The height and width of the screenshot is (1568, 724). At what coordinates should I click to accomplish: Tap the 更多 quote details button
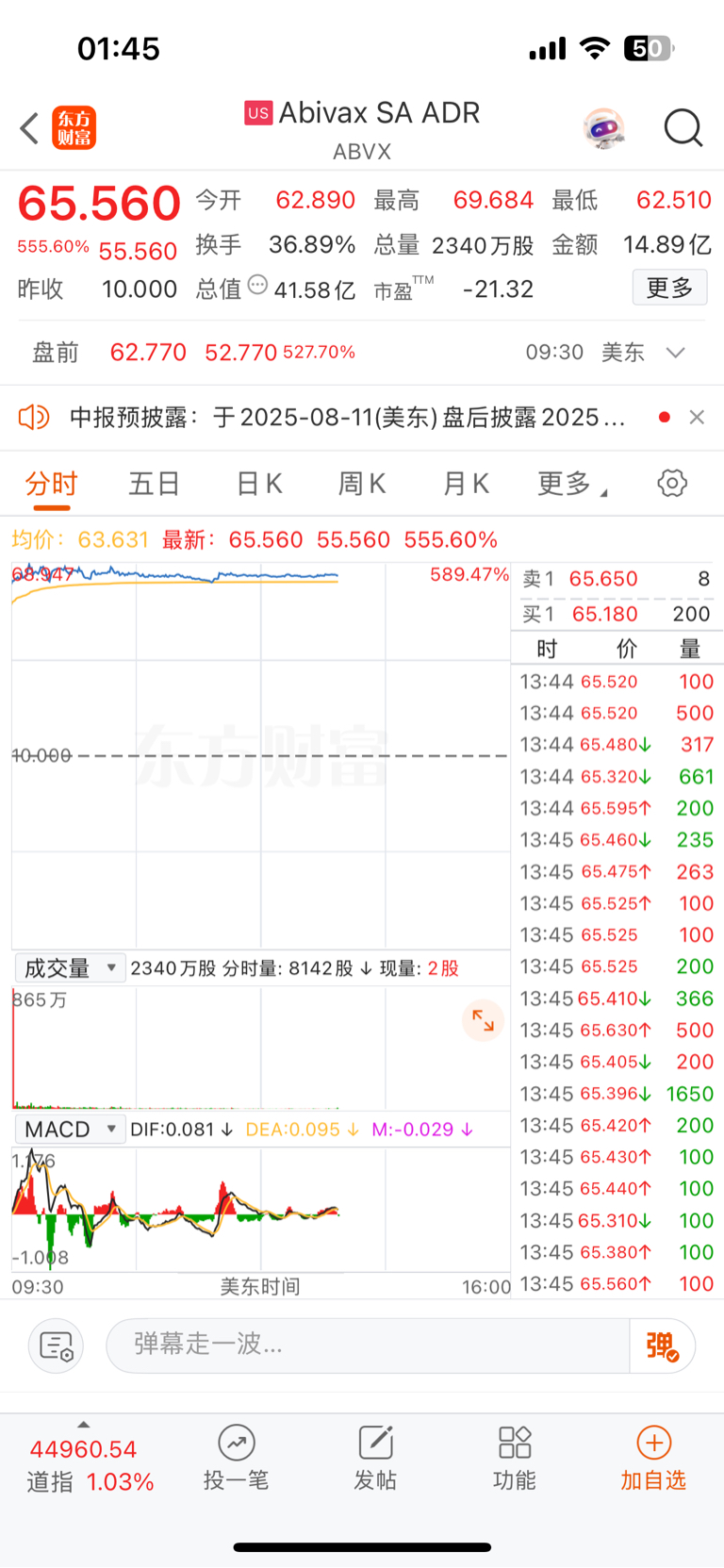click(x=669, y=288)
